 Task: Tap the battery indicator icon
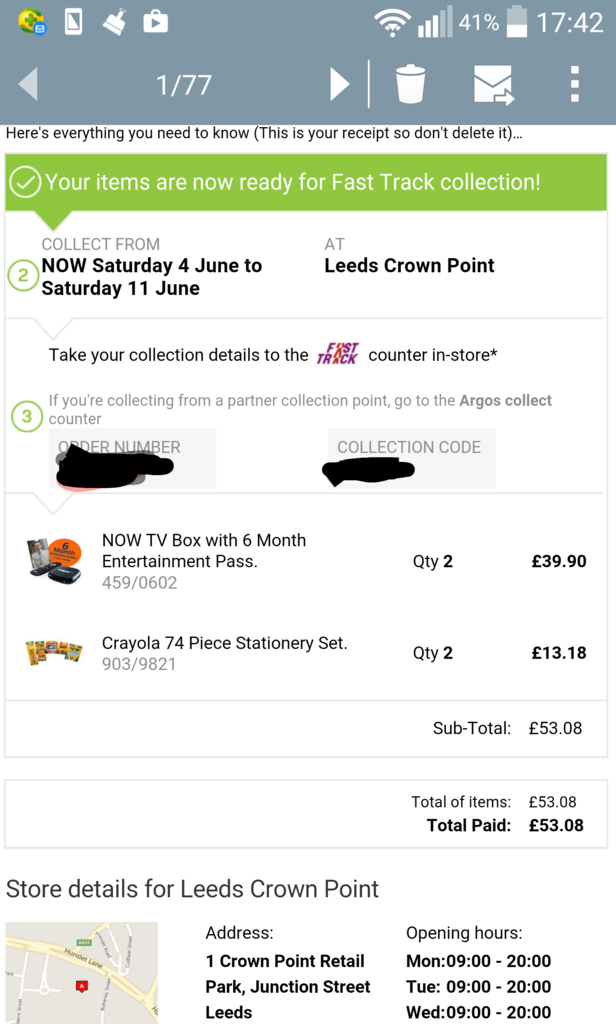click(x=516, y=22)
